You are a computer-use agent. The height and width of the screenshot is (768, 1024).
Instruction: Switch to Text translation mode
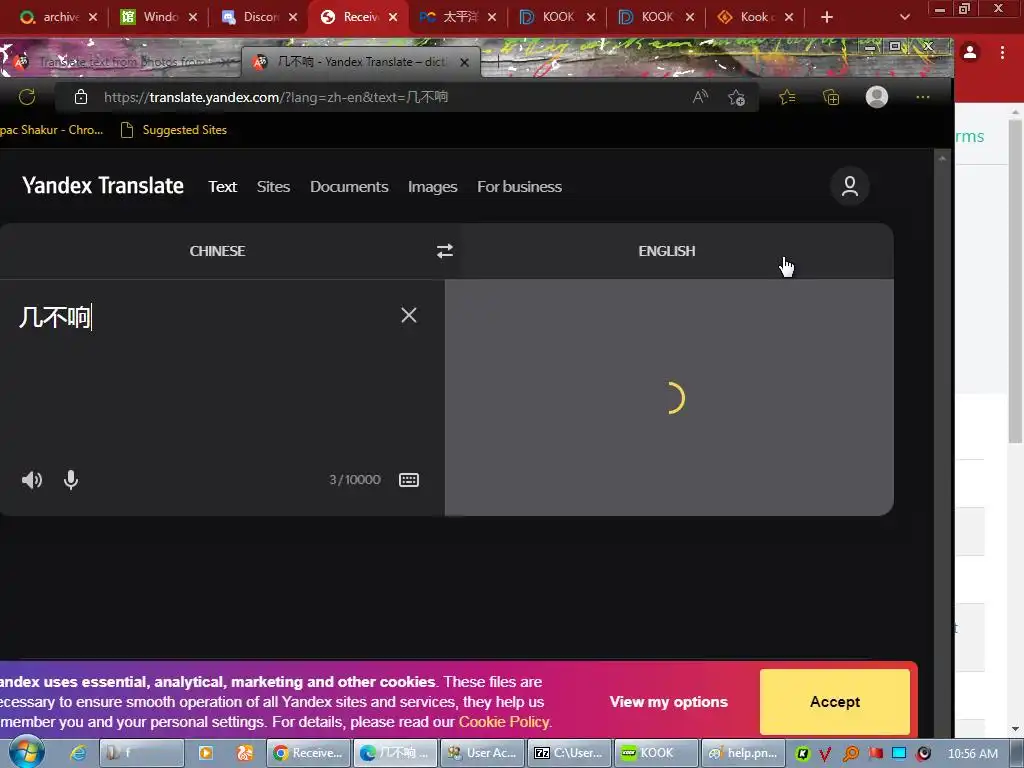[222, 187]
